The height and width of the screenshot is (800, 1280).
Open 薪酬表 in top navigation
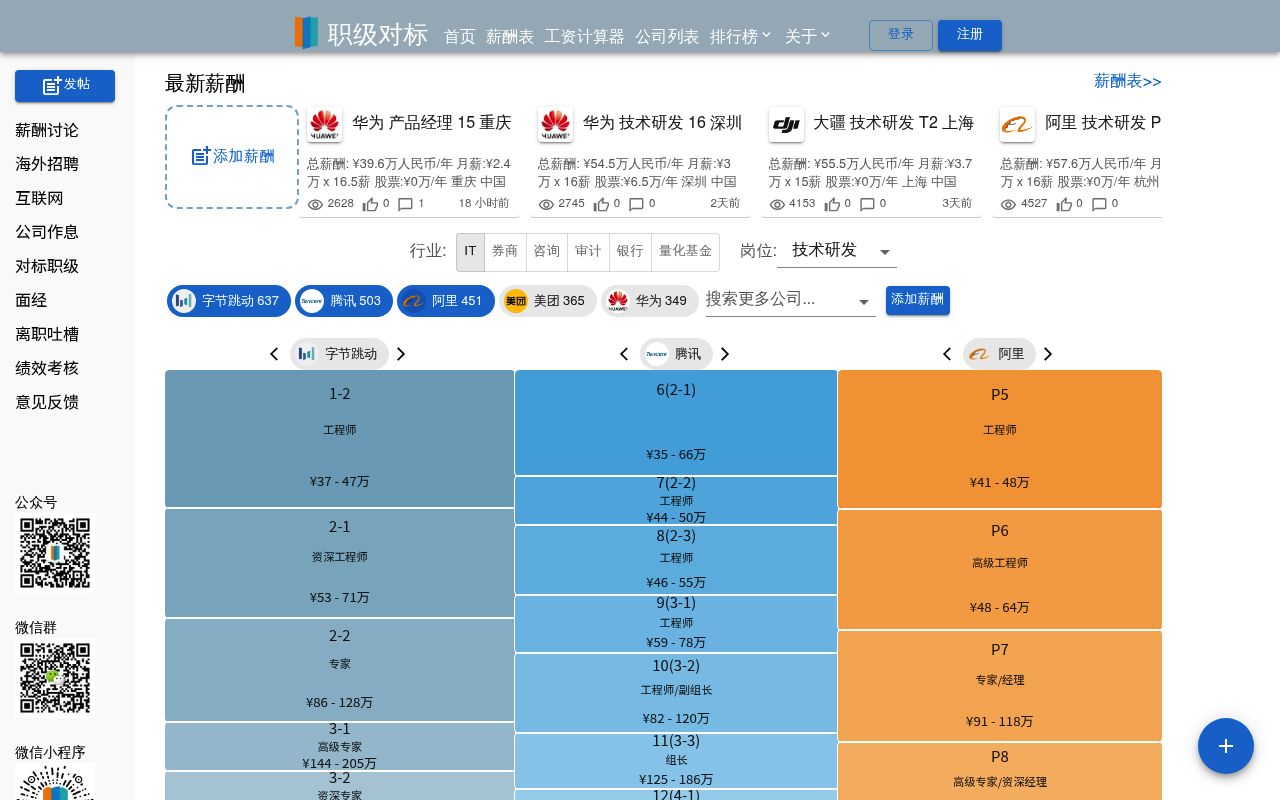510,36
